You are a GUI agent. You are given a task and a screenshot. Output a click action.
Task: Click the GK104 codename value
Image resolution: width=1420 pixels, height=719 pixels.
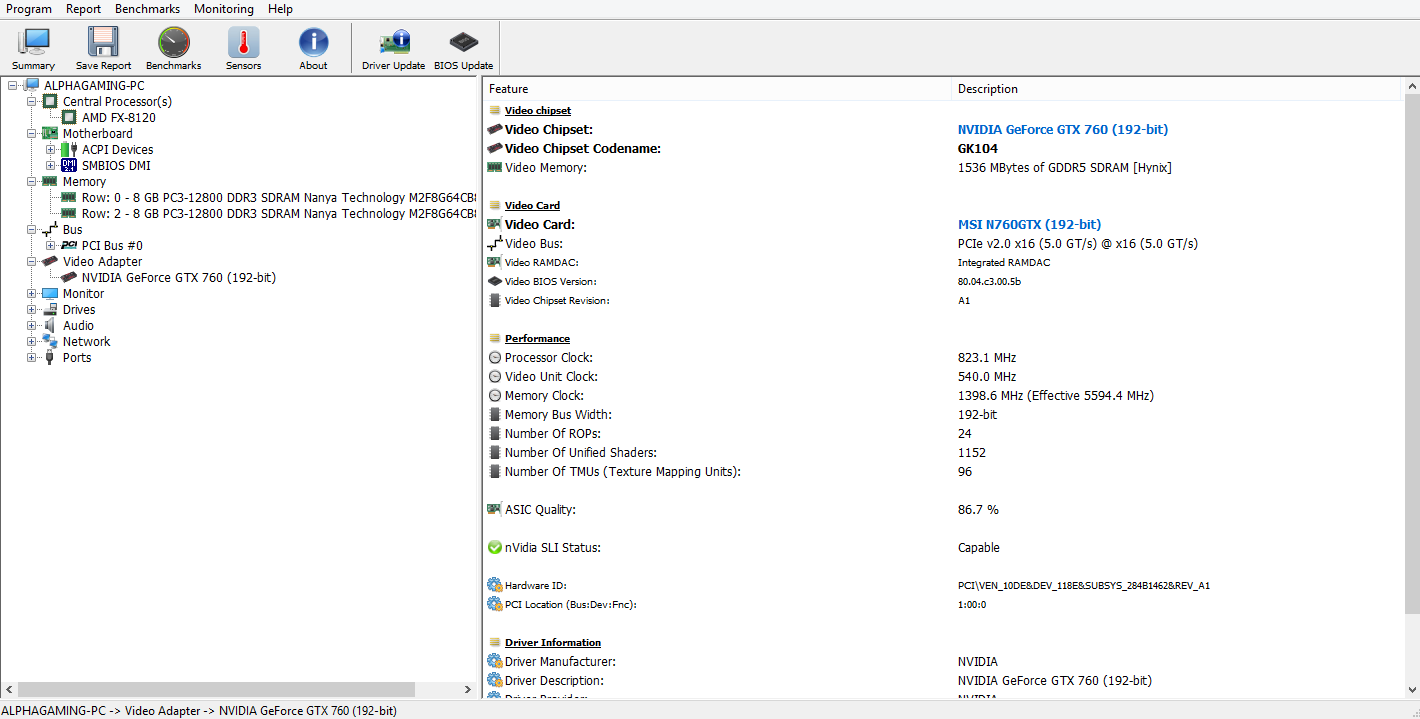click(977, 148)
